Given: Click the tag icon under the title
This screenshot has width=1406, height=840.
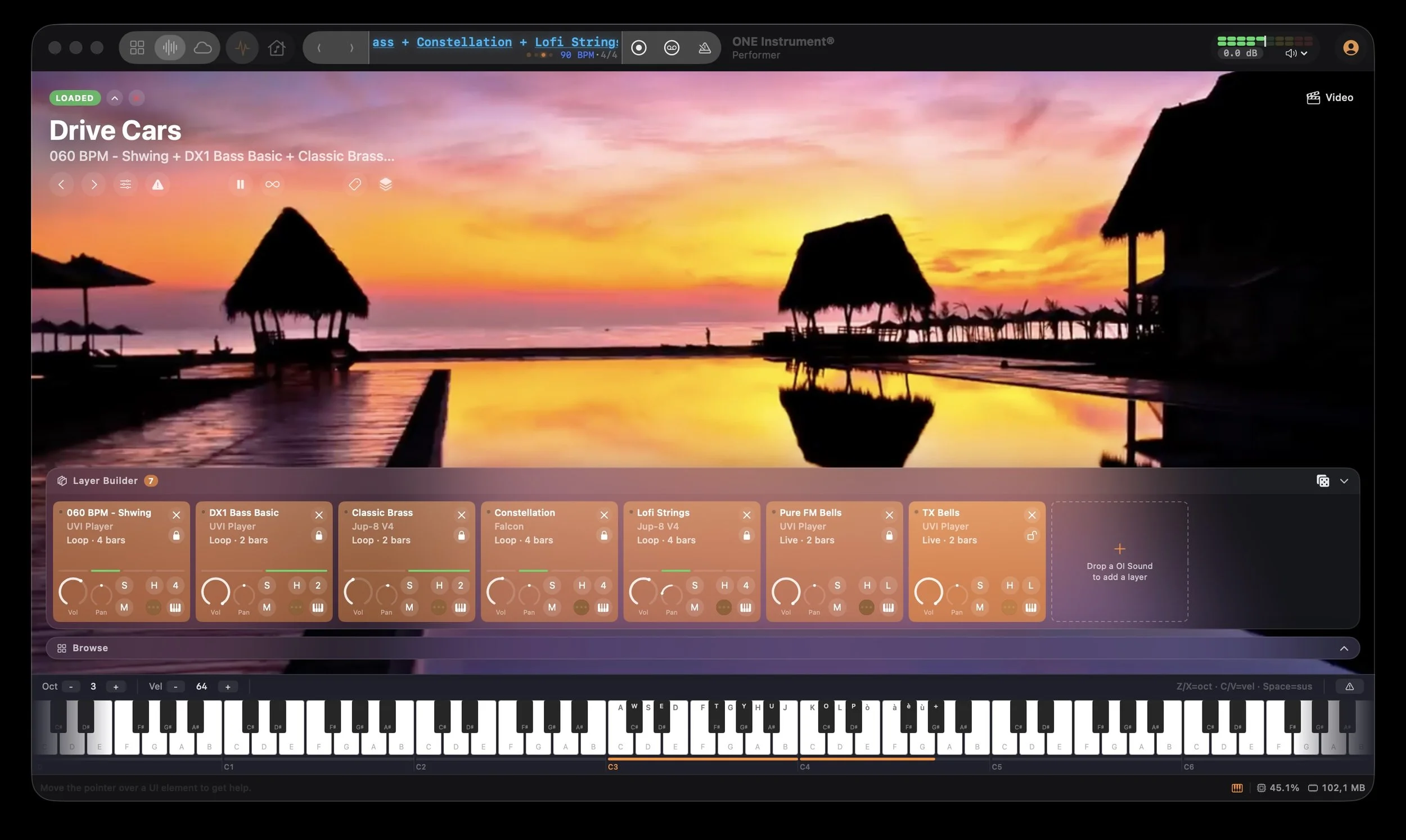Looking at the screenshot, I should click(x=355, y=184).
